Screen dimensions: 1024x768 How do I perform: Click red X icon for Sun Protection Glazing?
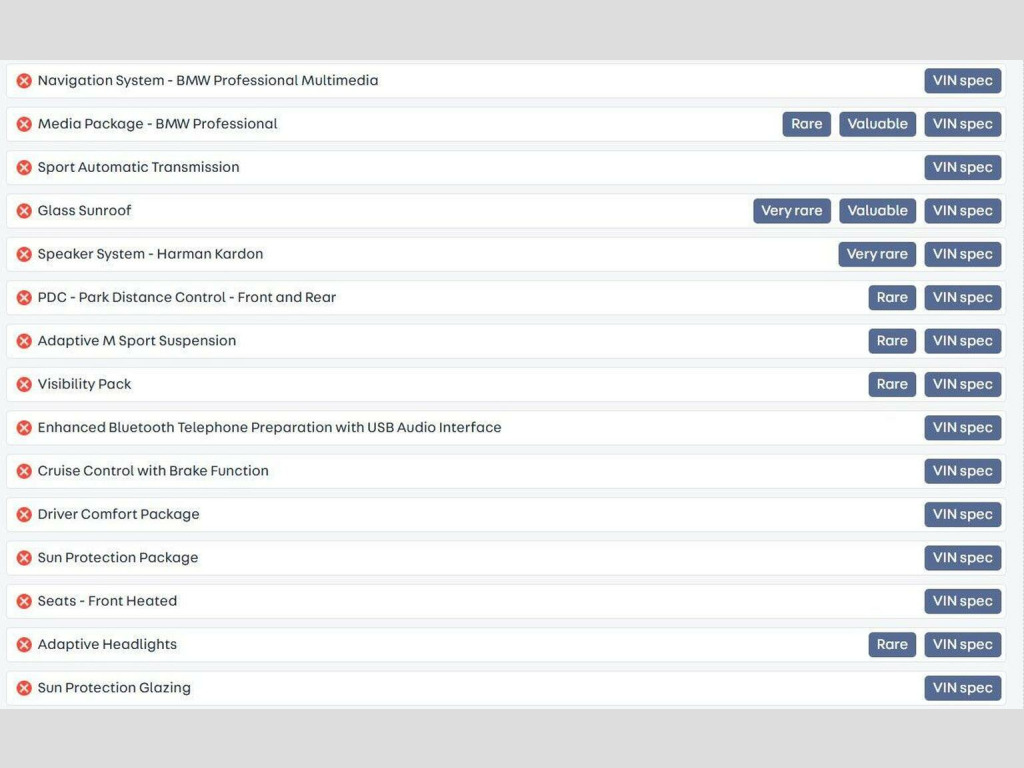[x=24, y=688]
